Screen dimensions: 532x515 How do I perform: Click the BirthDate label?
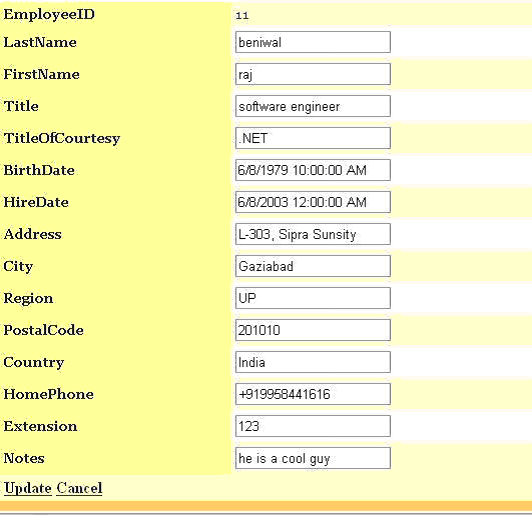pyautogui.click(x=39, y=170)
